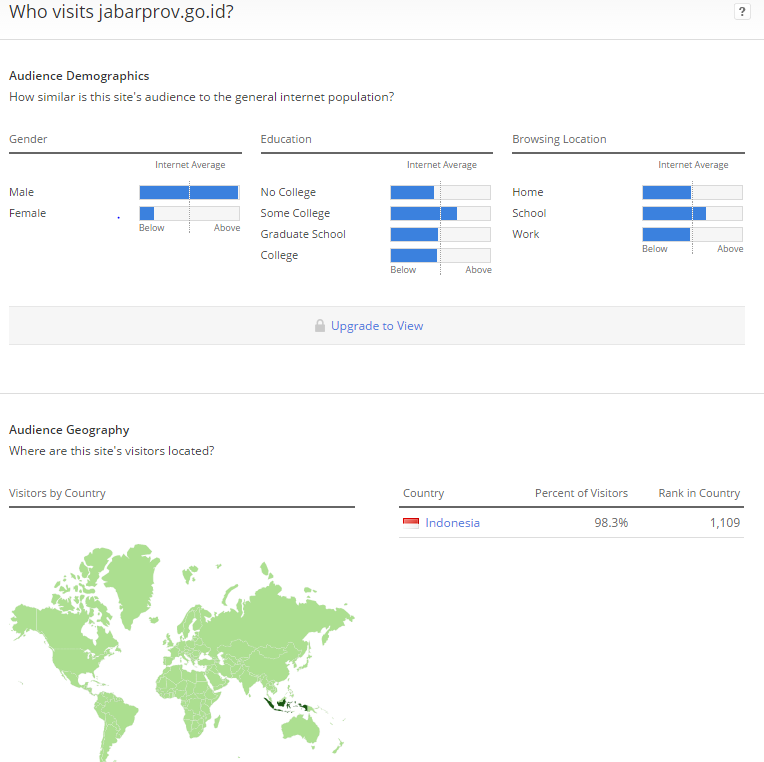Click the question mark help icon
The image size is (764, 762).
point(742,12)
